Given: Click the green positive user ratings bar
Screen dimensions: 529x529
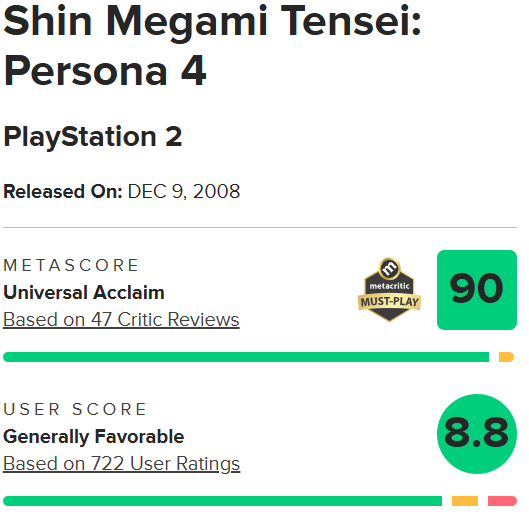Looking at the screenshot, I should point(222,501).
